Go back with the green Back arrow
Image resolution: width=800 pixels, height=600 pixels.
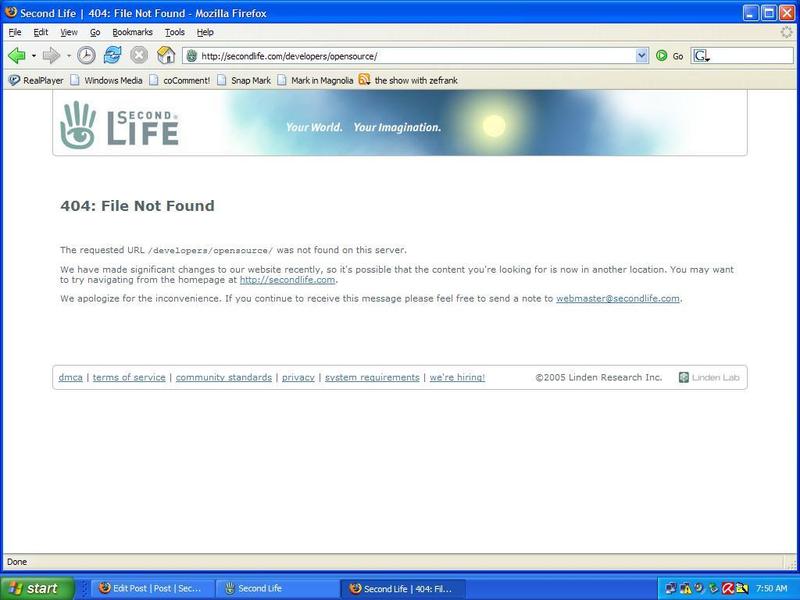(x=17, y=56)
